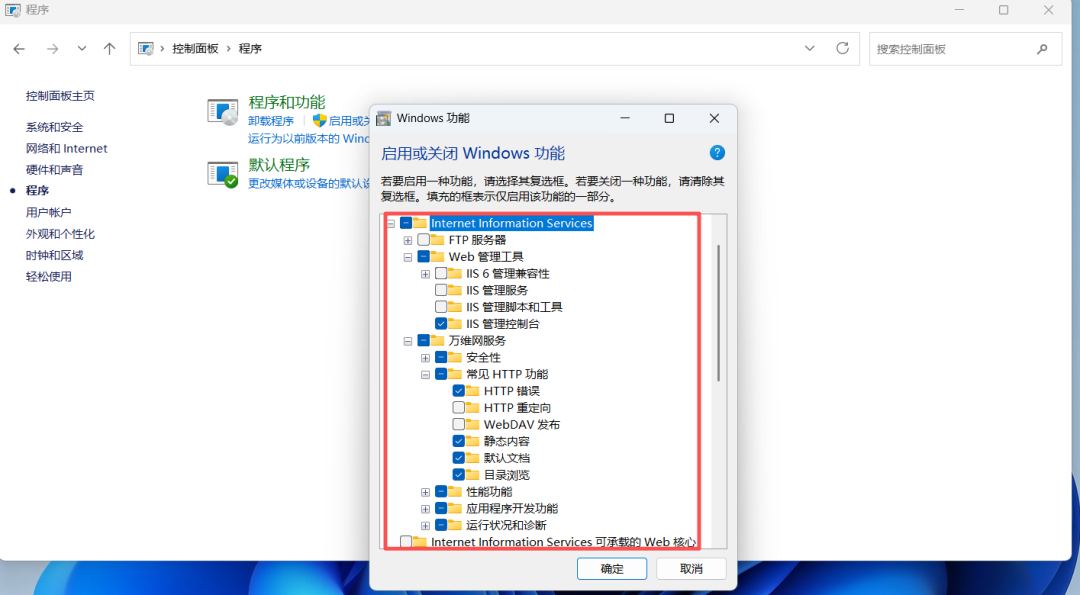Image resolution: width=1080 pixels, height=595 pixels.
Task: Select 控制面板 breadcrumb in address bar
Action: [x=195, y=49]
